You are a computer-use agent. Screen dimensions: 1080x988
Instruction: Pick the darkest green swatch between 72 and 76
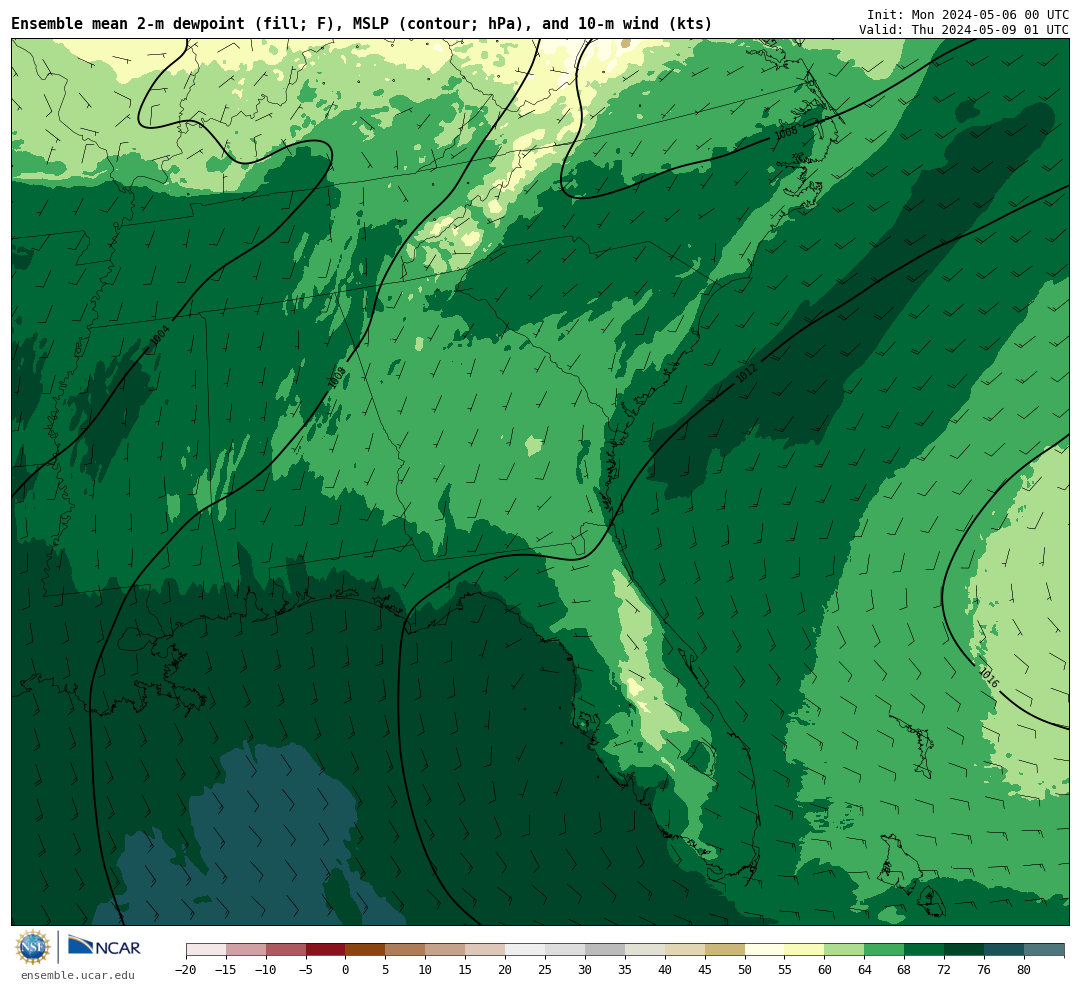pos(965,950)
